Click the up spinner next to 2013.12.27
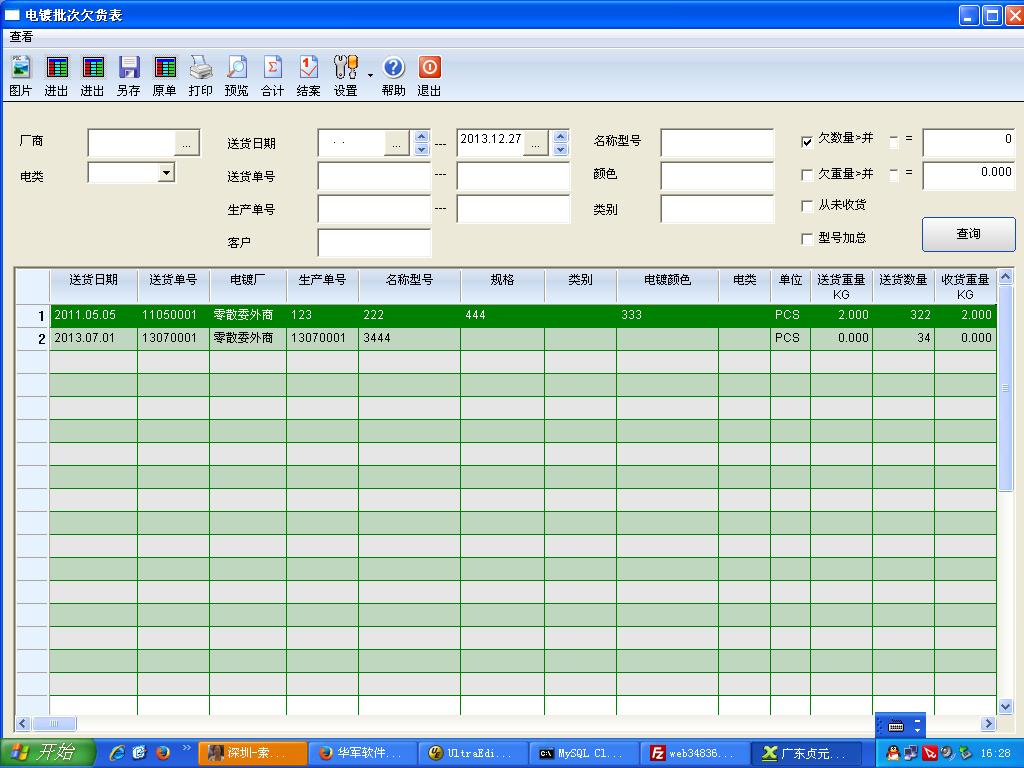The height and width of the screenshot is (768, 1024). [x=560, y=137]
